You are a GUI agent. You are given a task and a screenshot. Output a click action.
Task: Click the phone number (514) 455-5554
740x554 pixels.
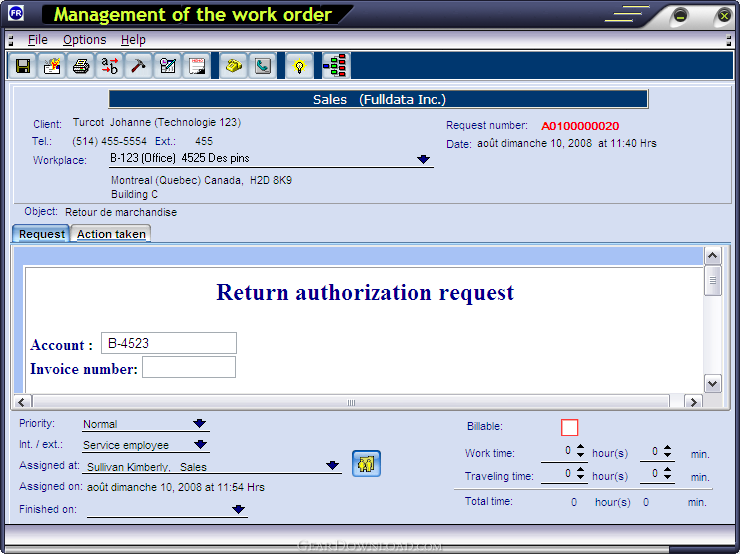109,141
